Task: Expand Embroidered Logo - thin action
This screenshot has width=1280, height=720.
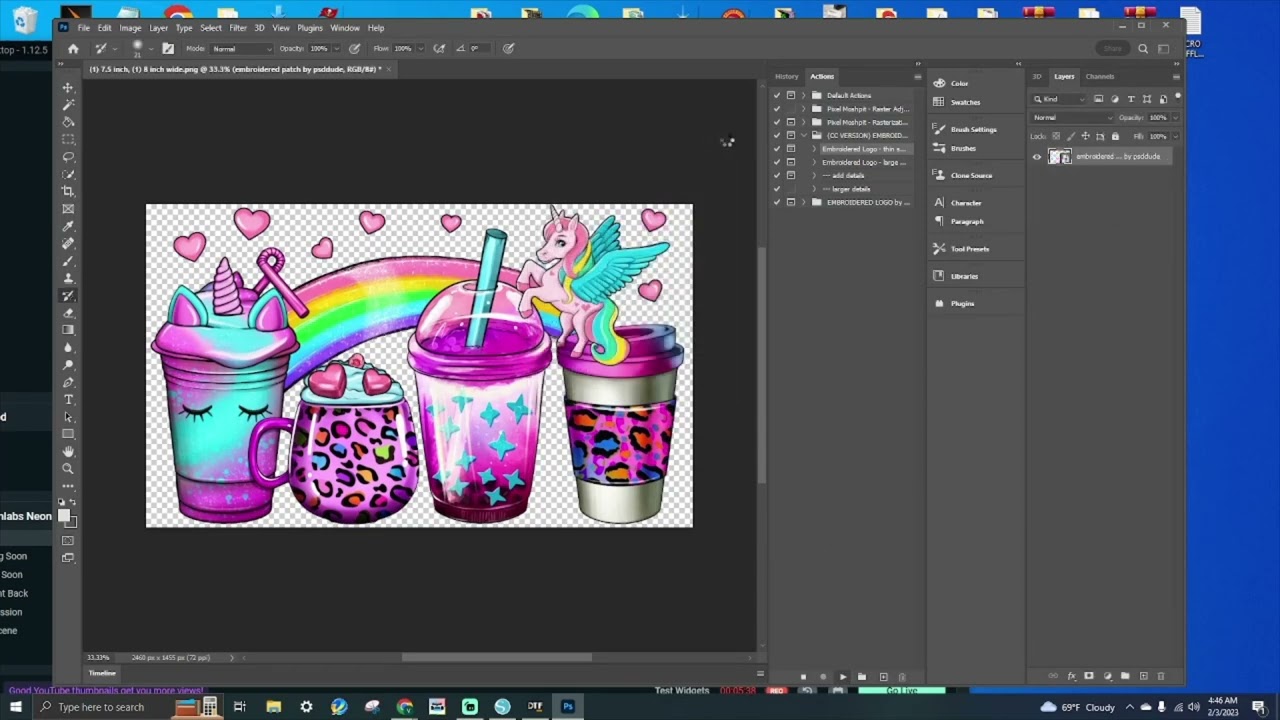Action: click(x=814, y=149)
